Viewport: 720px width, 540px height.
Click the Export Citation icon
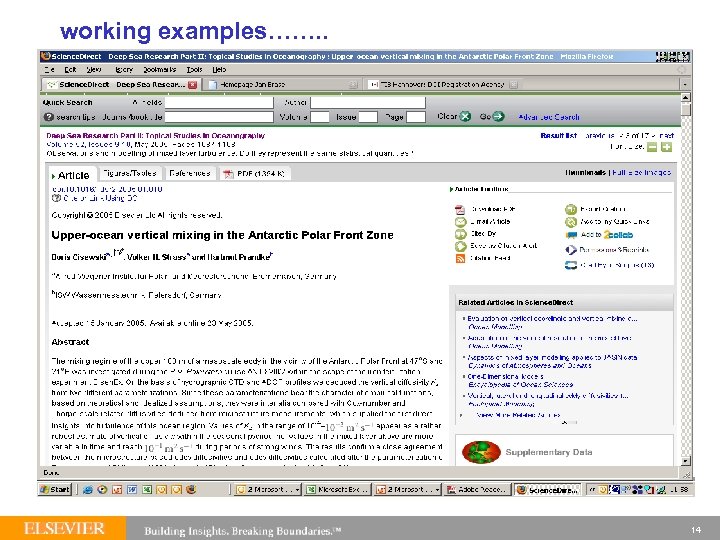click(x=571, y=210)
